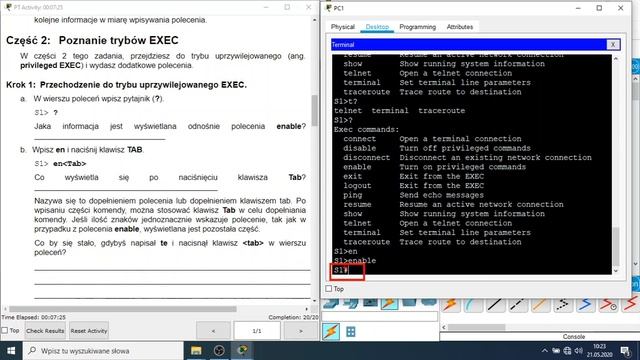Click the terminal scroll-up arrow
The height and width of the screenshot is (360, 640).
(x=616, y=59)
